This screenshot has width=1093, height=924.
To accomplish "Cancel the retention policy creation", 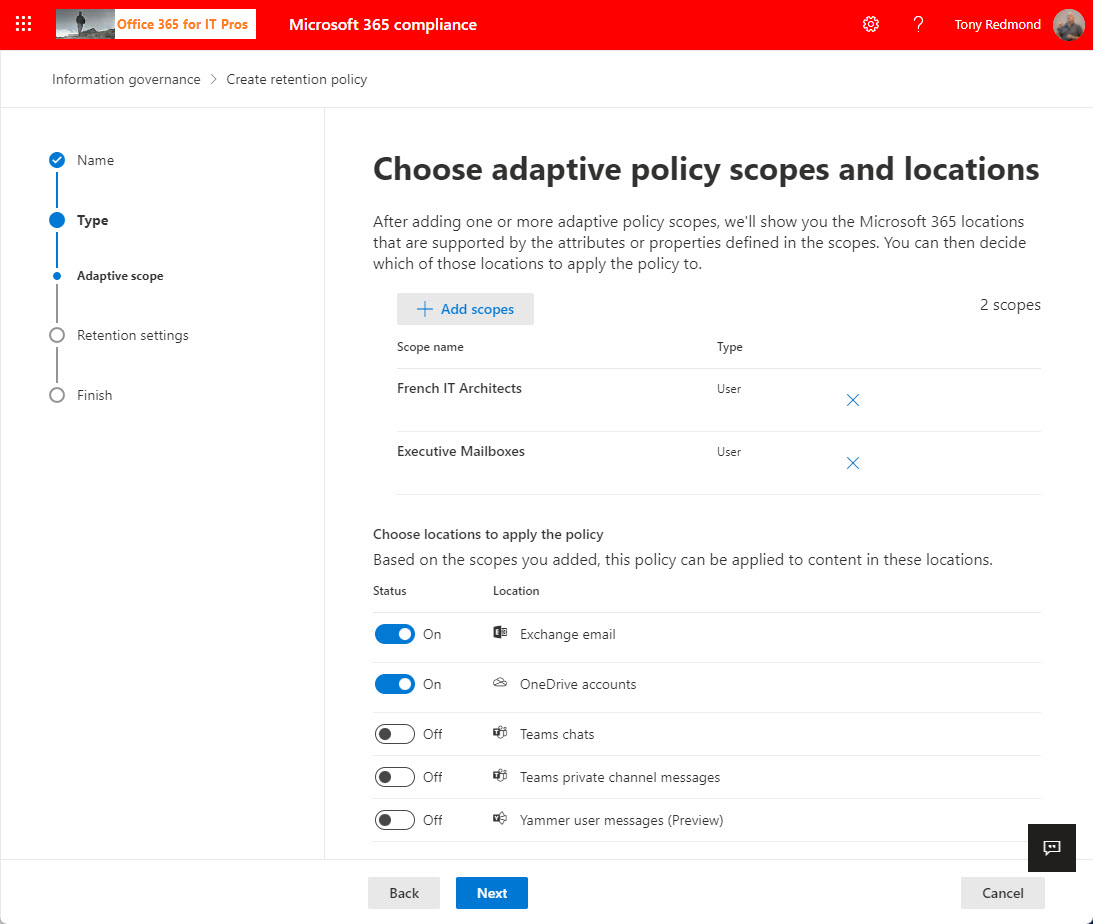I will click(1002, 892).
